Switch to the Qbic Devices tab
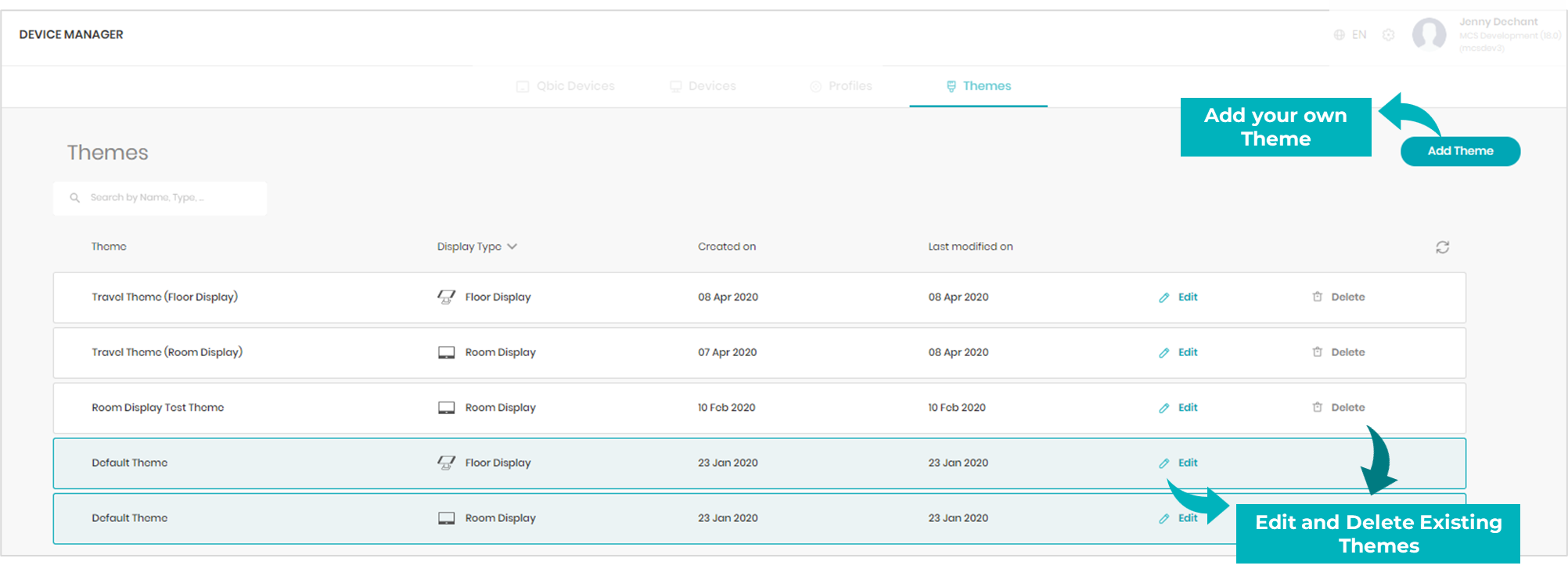Screen dimensions: 1568x569 [566, 86]
